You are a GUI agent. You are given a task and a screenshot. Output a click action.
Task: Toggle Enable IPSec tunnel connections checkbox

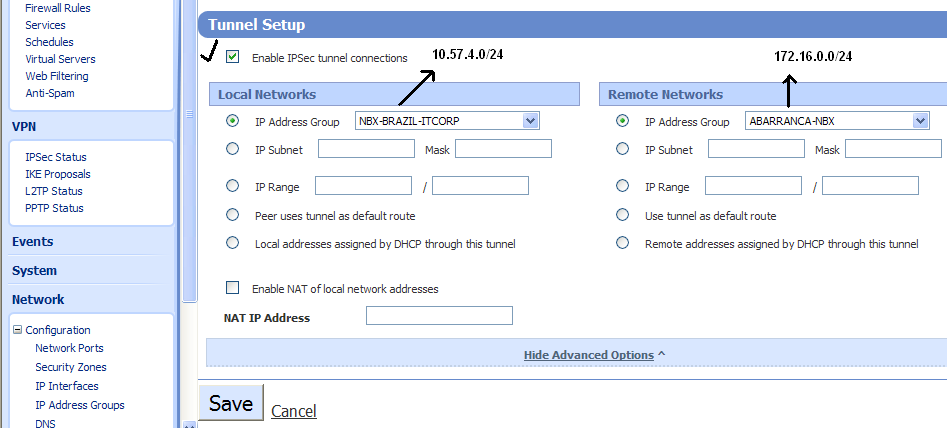(x=233, y=58)
